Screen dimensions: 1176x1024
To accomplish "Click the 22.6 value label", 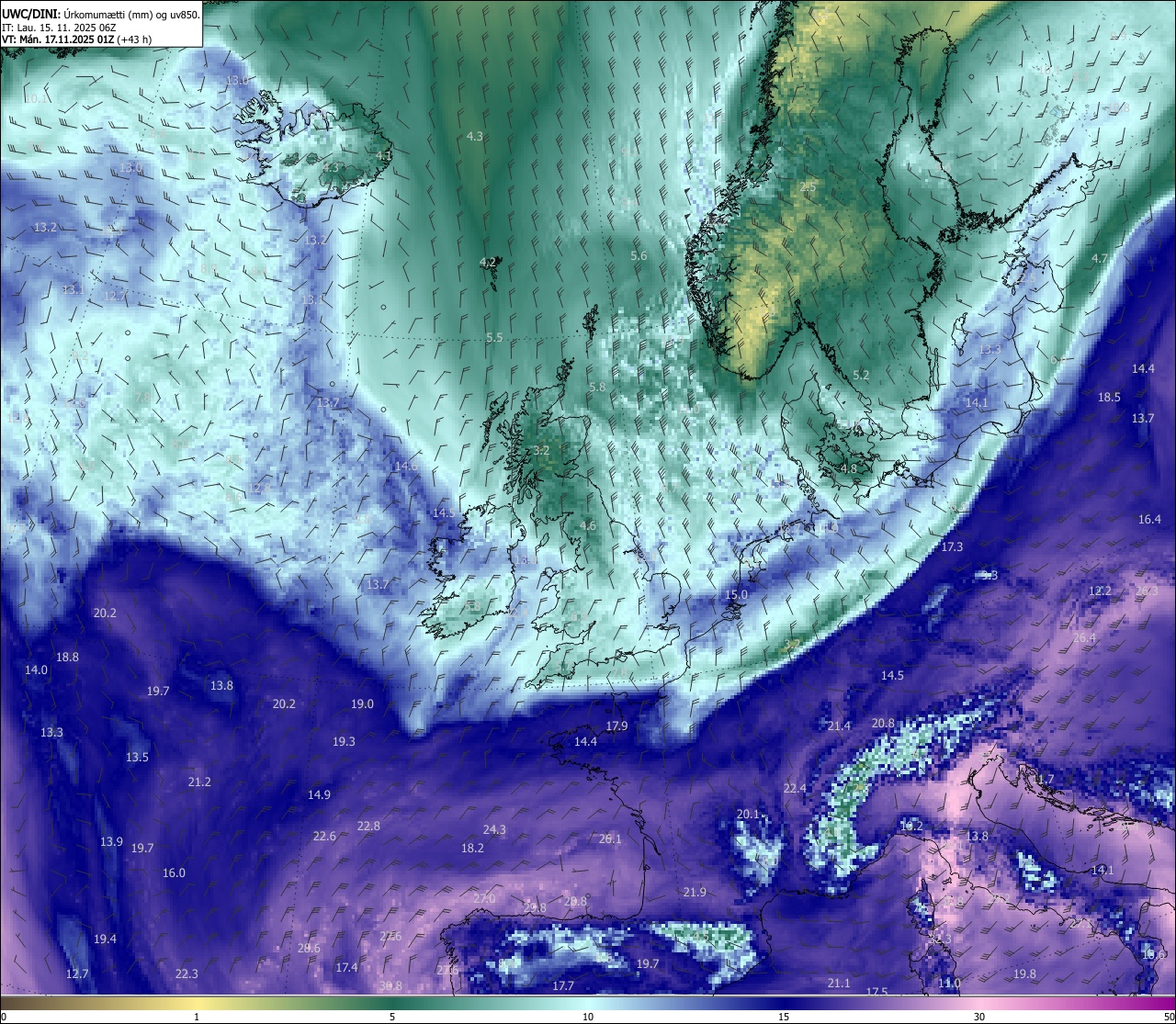I will 324,836.
